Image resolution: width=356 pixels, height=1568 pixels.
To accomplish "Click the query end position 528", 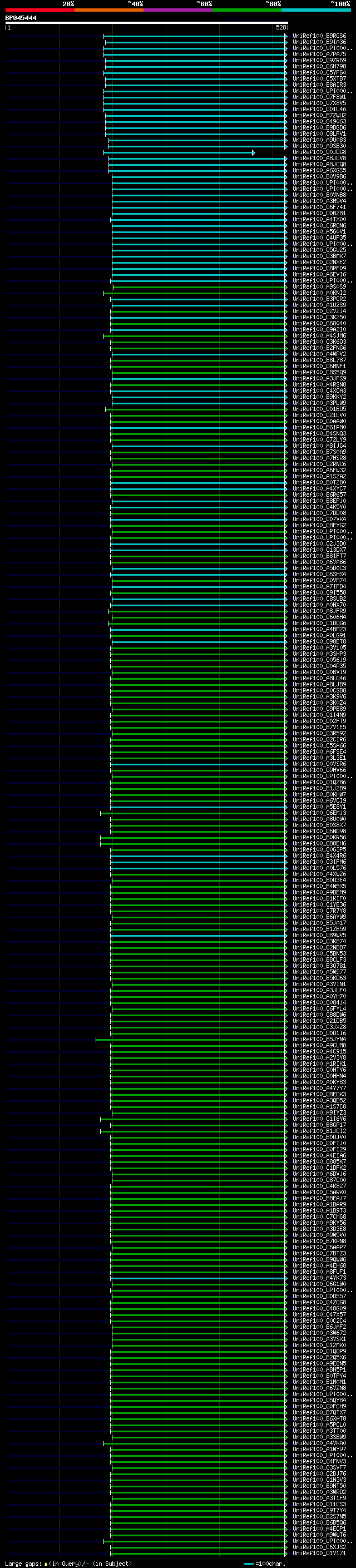I will [280, 27].
